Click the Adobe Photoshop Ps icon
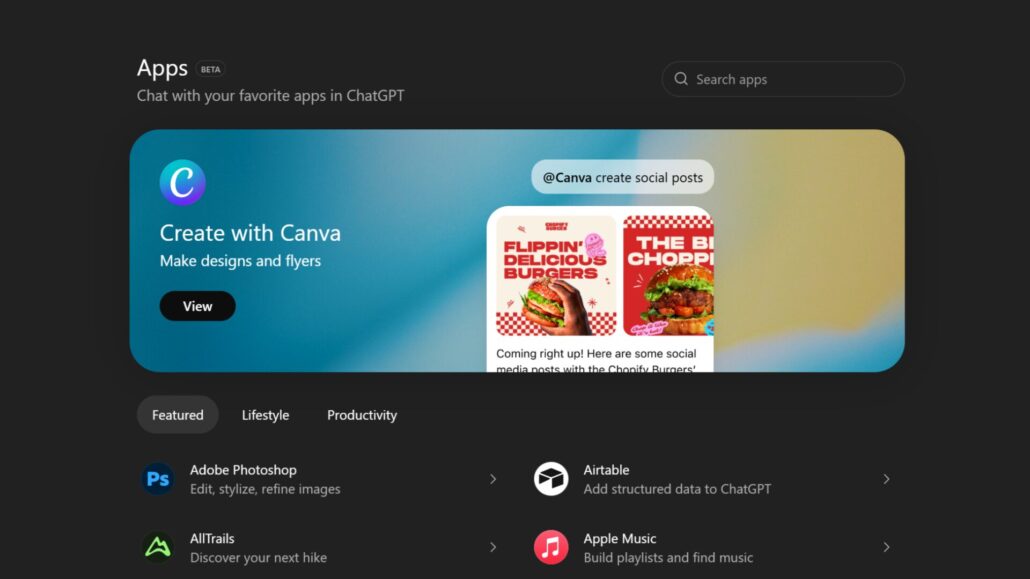Screen dimensions: 1030x579 pyautogui.click(x=157, y=478)
